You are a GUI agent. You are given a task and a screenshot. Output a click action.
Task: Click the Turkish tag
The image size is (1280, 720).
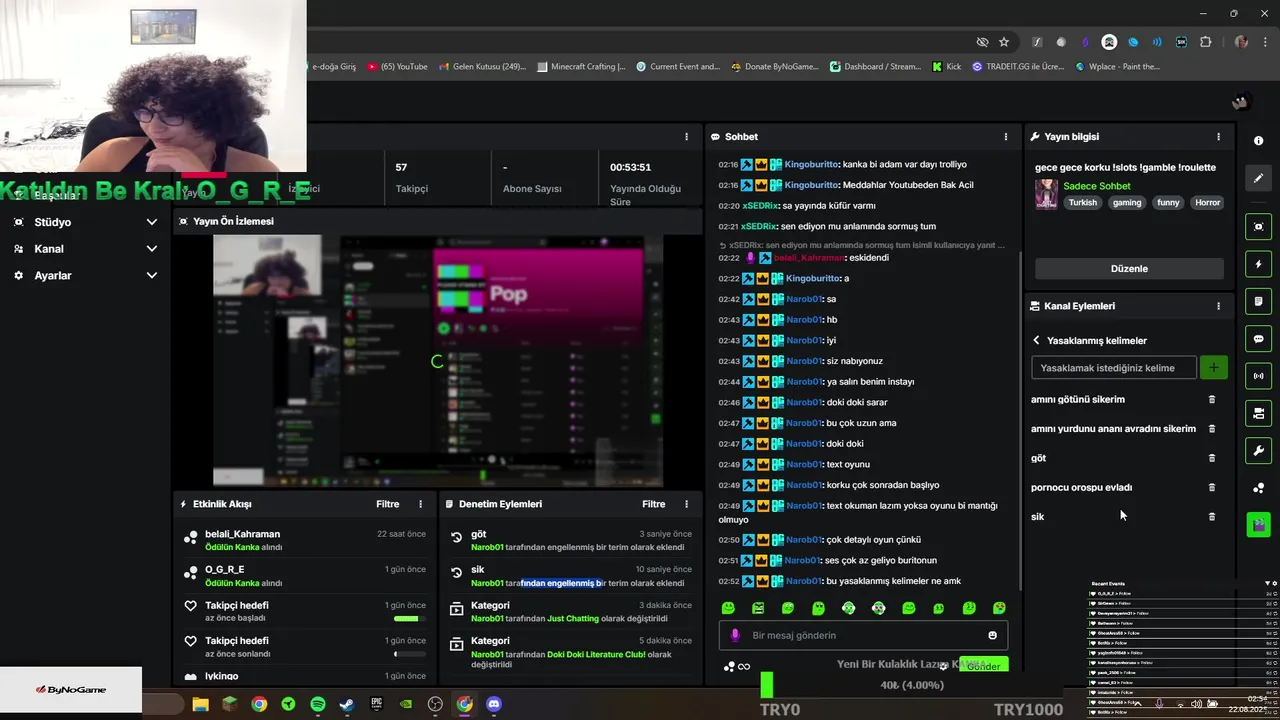[1082, 202]
